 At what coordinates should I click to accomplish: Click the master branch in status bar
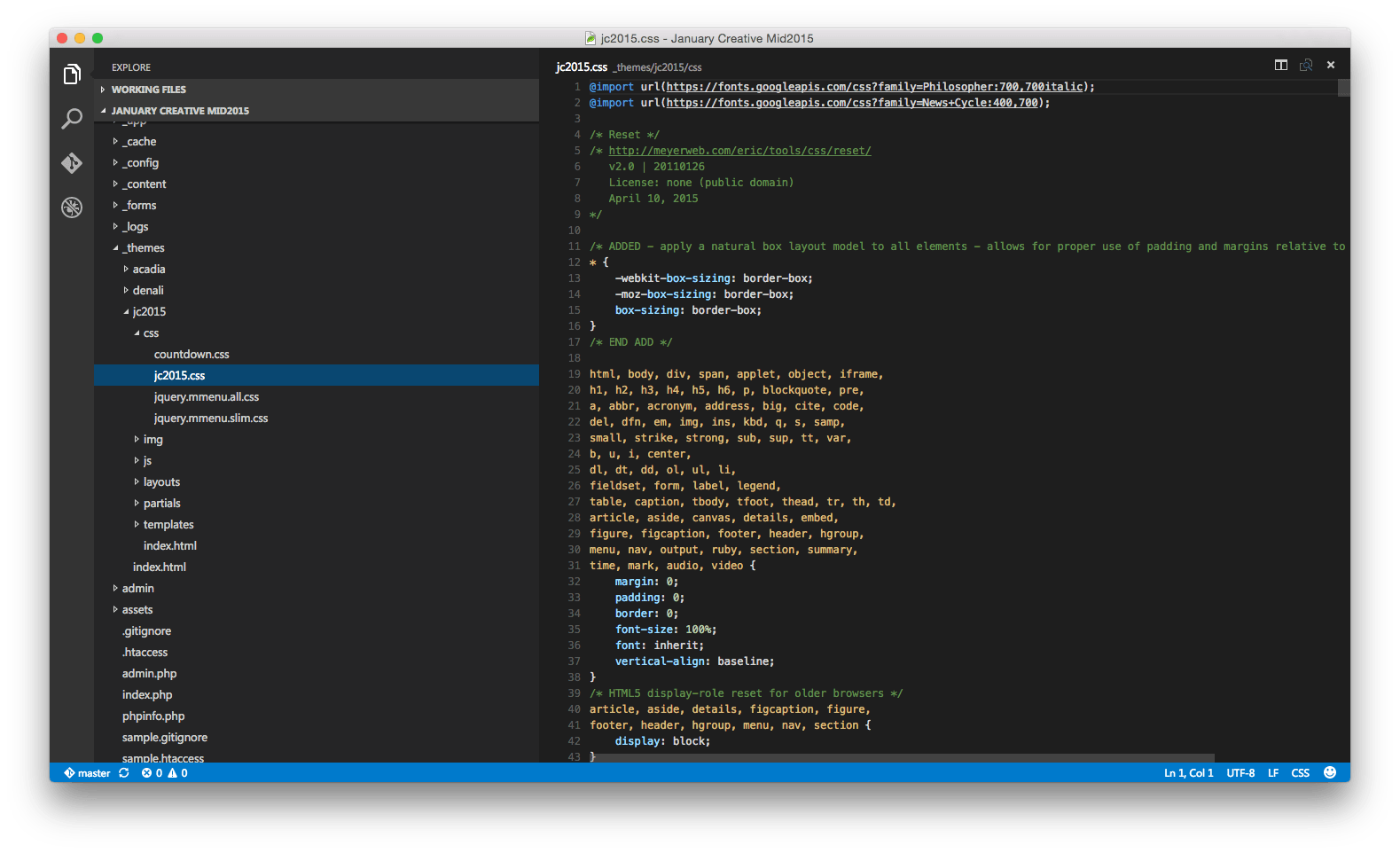point(88,773)
